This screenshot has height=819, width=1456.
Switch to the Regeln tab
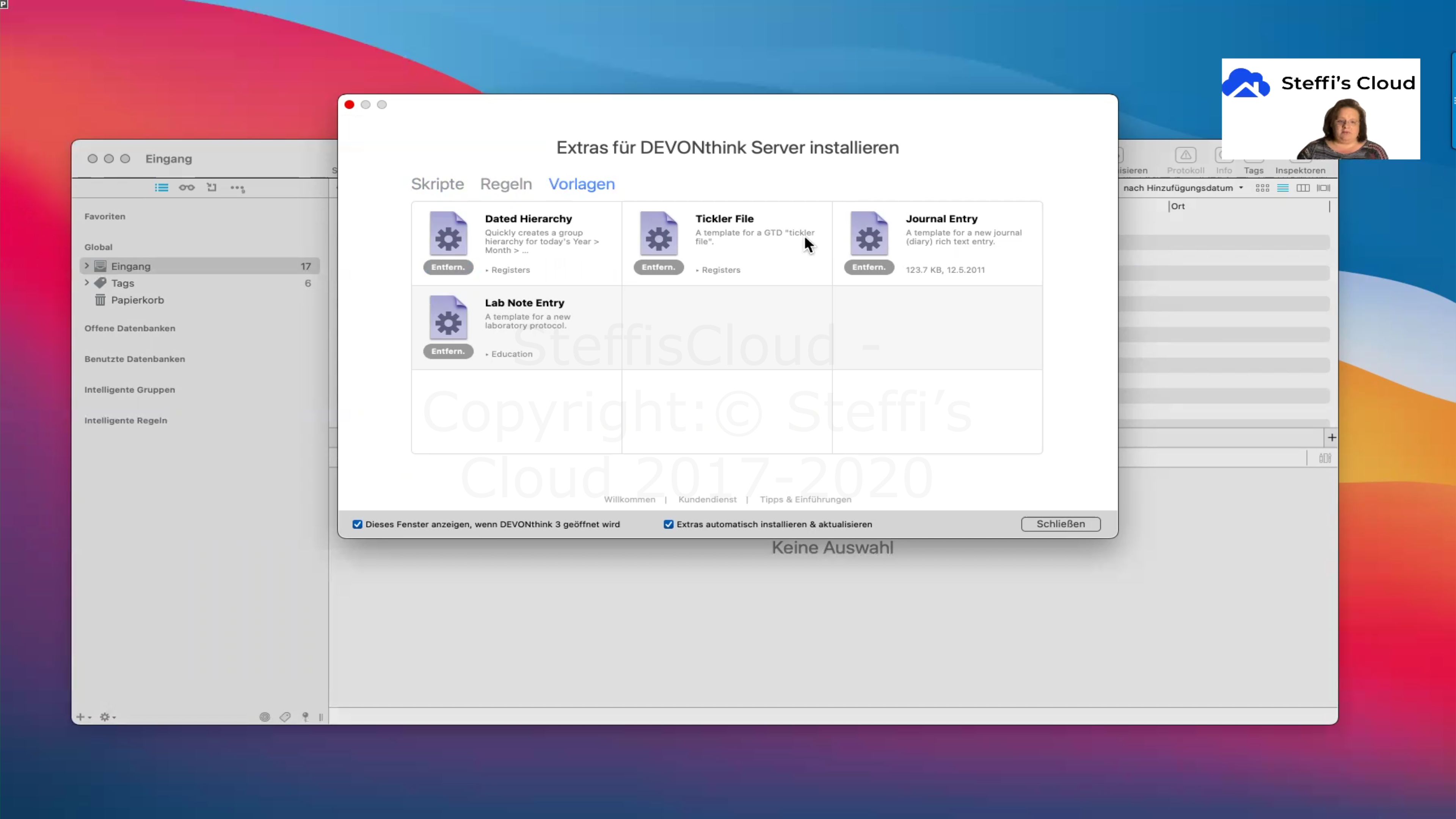[506, 184]
